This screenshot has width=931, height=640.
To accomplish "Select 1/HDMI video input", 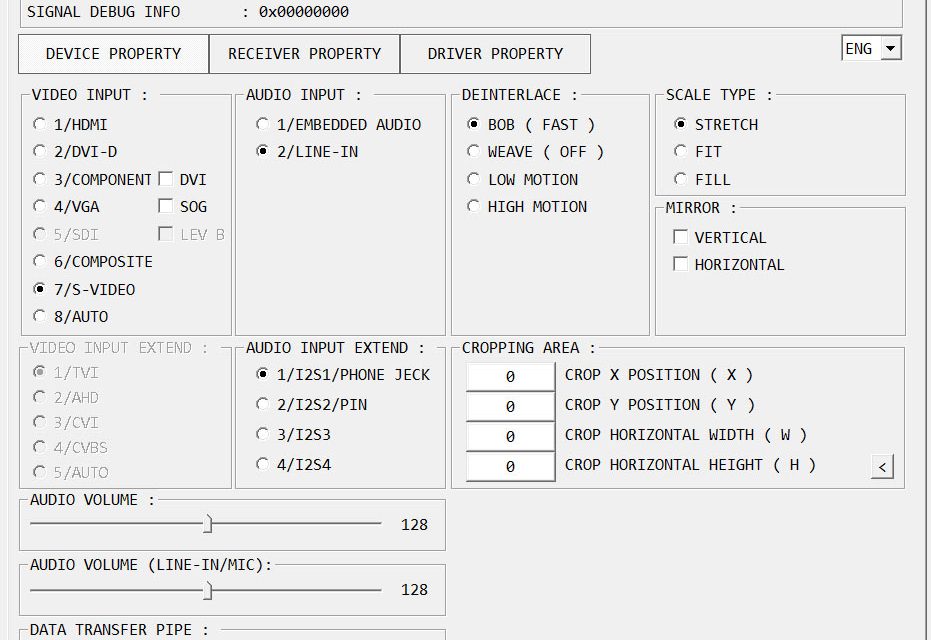I will [x=40, y=125].
